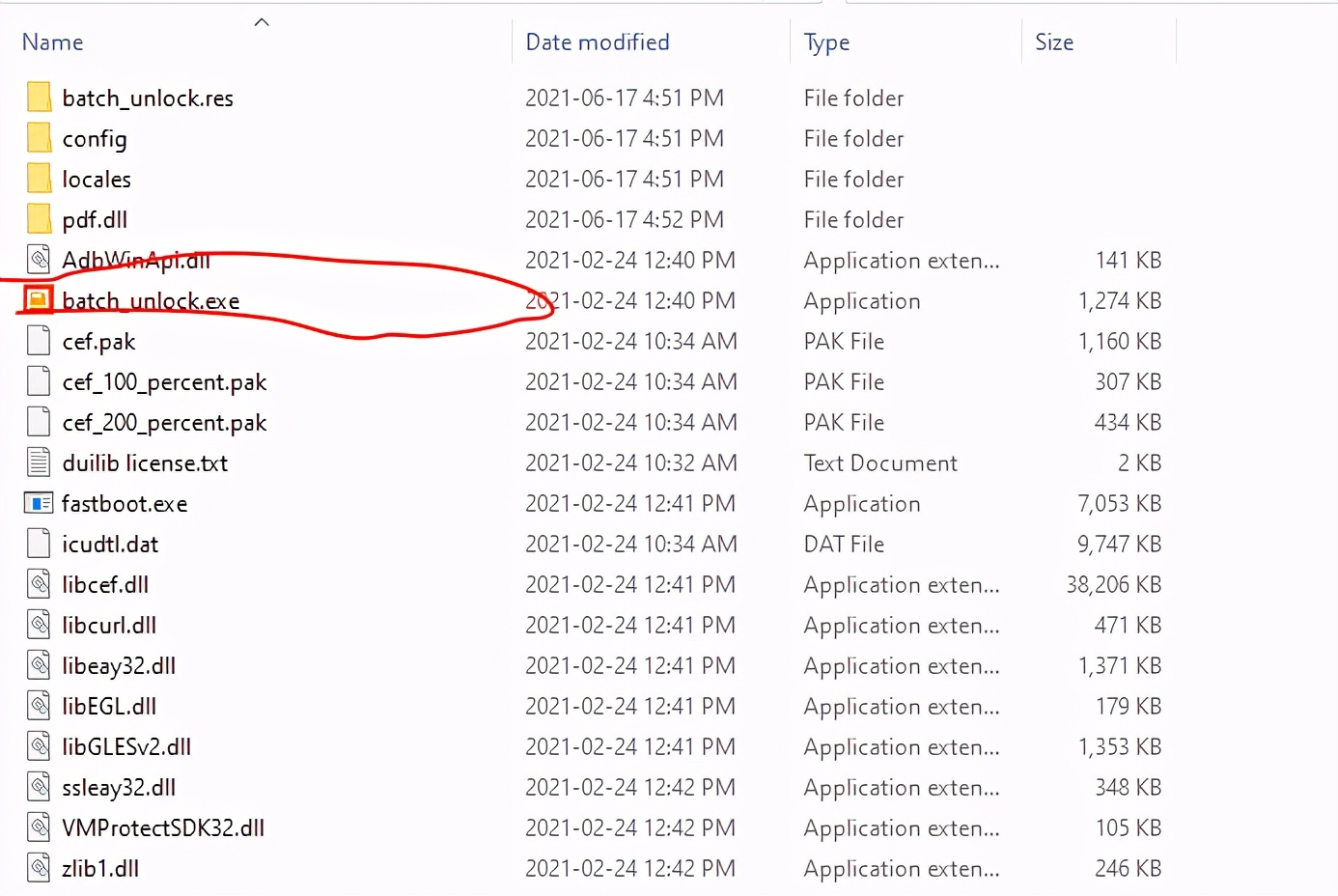Select the icudtl.dat file name

[x=110, y=545]
